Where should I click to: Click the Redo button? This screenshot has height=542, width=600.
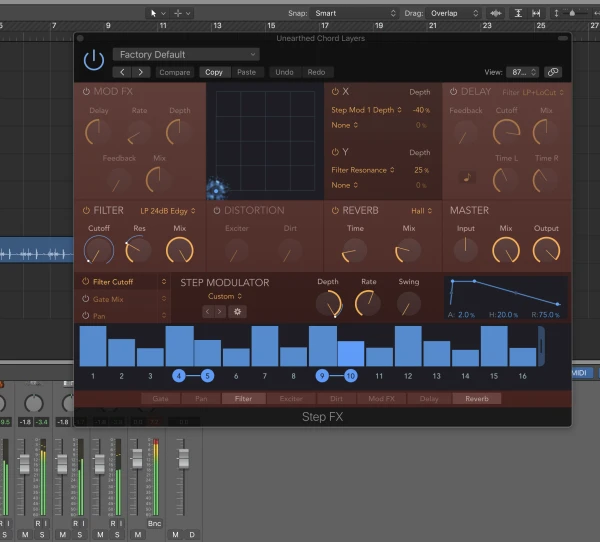(316, 72)
